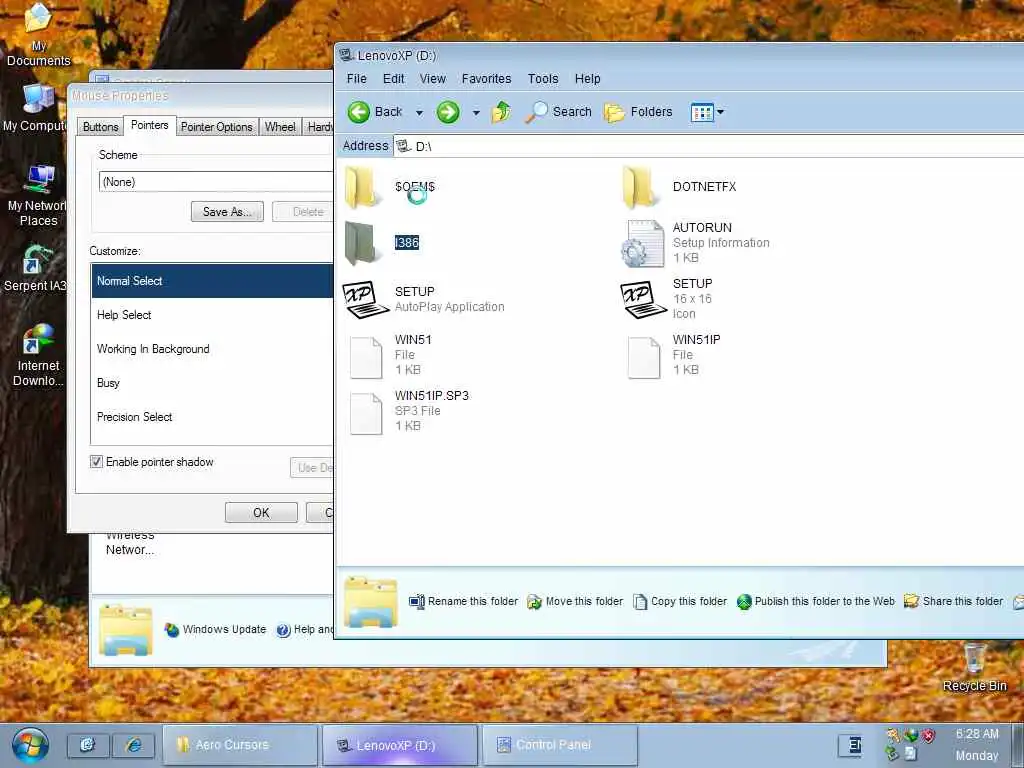Go up one folder level
The image size is (1024, 768).
pyautogui.click(x=501, y=112)
